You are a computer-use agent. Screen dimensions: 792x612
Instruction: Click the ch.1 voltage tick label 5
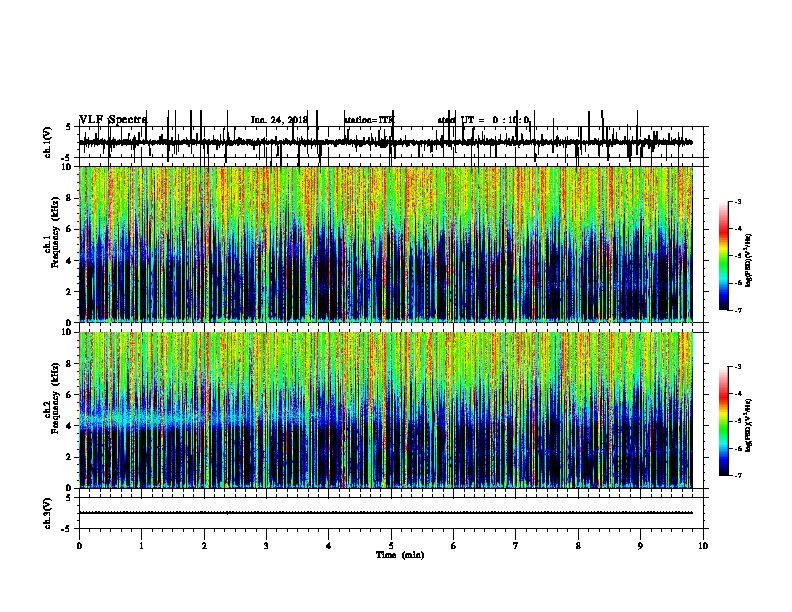[x=68, y=127]
